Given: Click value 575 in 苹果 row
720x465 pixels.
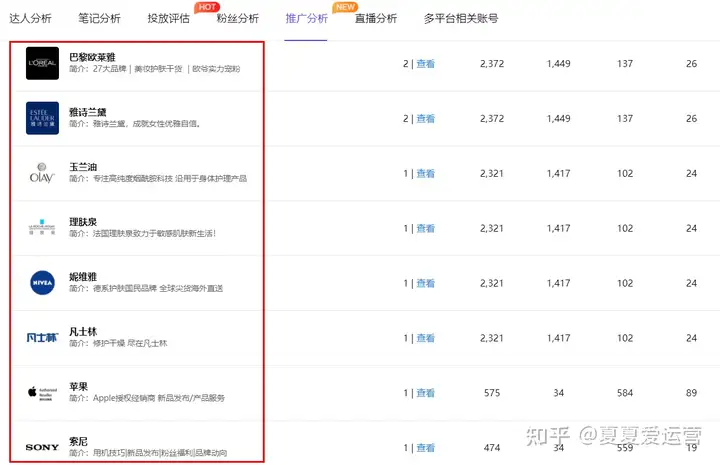Looking at the screenshot, I should coord(492,393).
